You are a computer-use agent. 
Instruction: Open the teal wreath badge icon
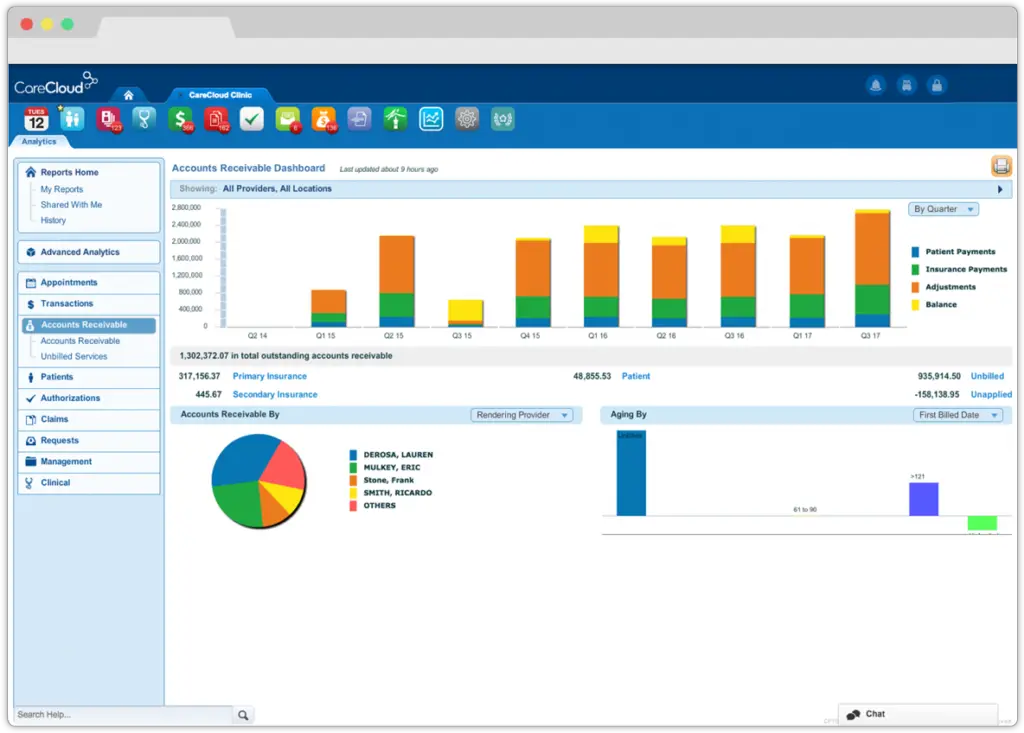coord(502,119)
